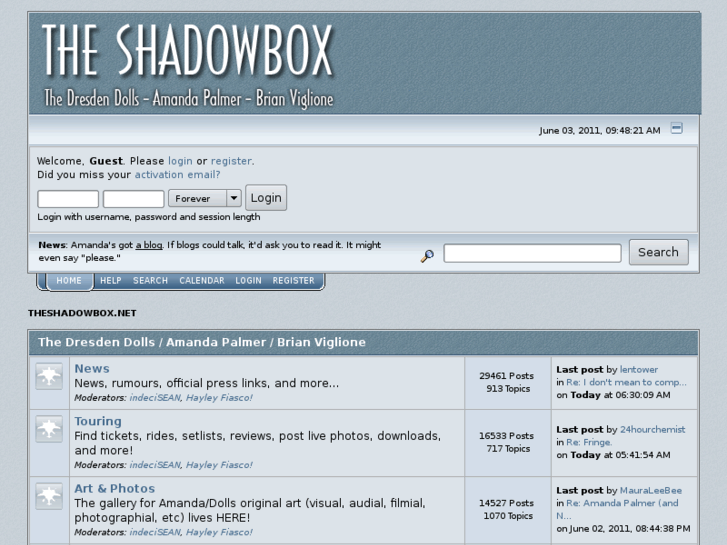Collapse the header with the minus icon

[x=676, y=128]
